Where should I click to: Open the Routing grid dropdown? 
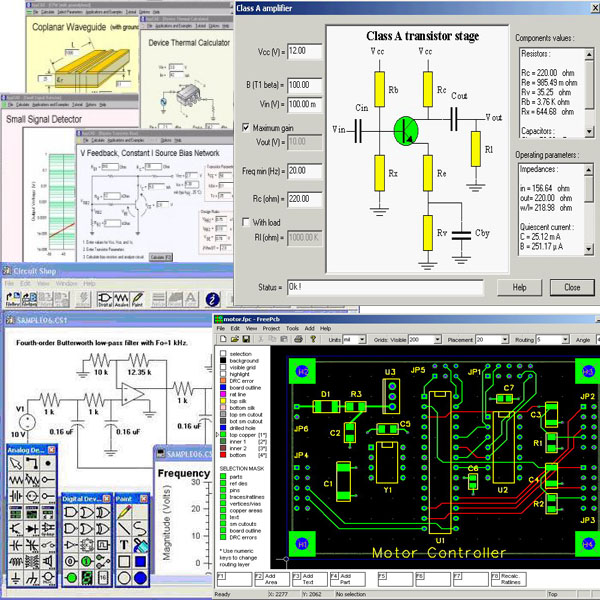pos(565,340)
